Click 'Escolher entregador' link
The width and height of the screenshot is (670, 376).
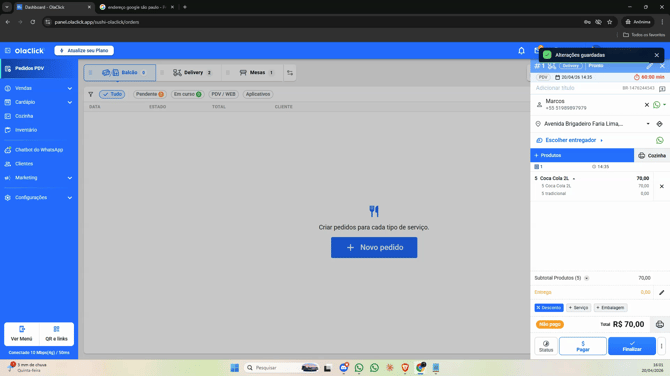[570, 140]
